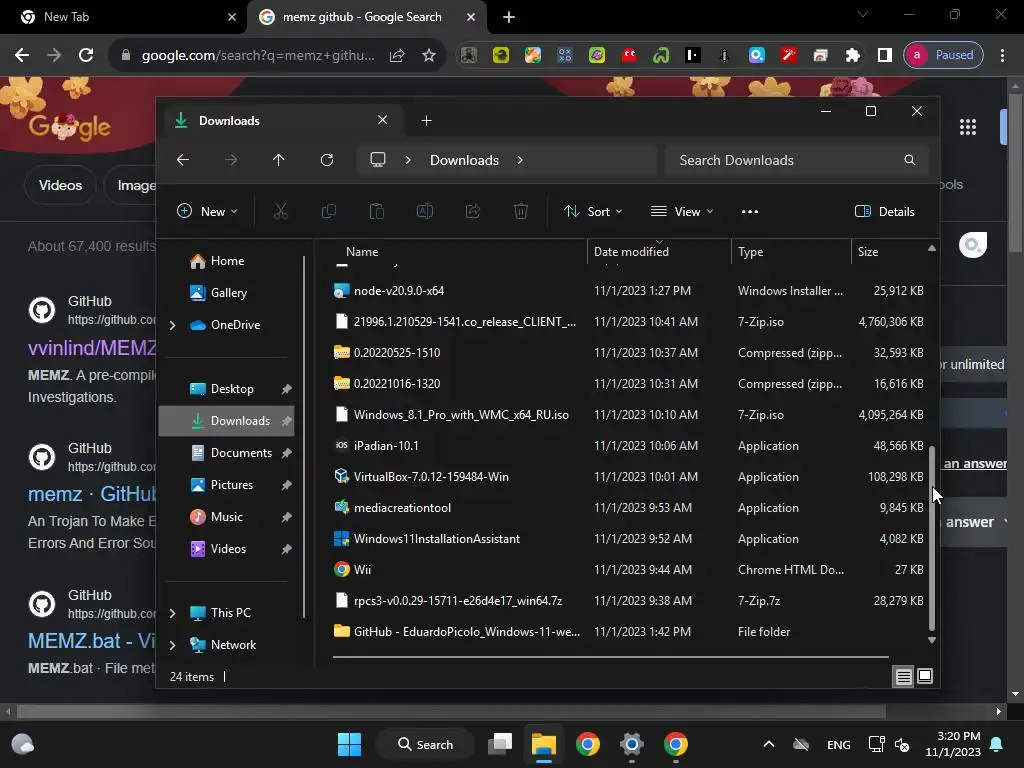Image resolution: width=1024 pixels, height=768 pixels.
Task: Switch to large thumbnails view icon at bottom-right
Action: coord(925,676)
